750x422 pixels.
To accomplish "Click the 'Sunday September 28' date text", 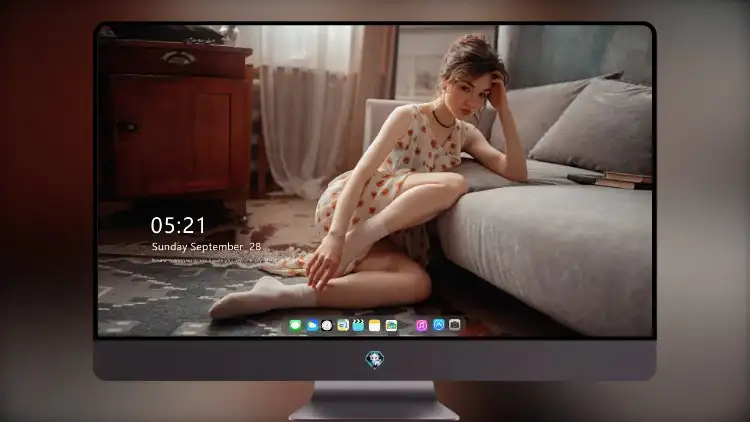I will [206, 247].
